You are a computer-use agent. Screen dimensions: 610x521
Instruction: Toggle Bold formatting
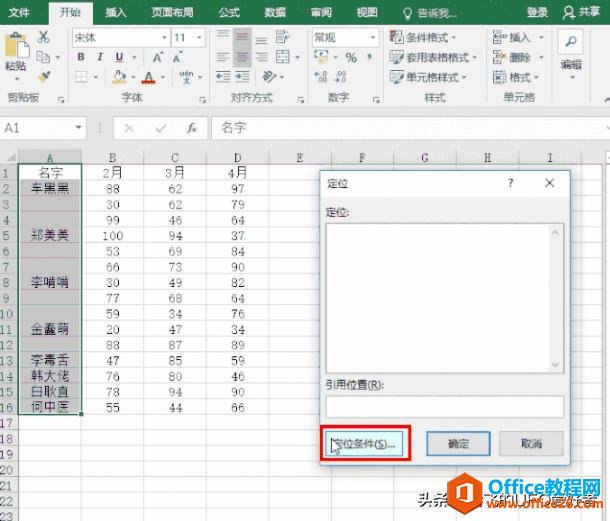click(x=81, y=57)
